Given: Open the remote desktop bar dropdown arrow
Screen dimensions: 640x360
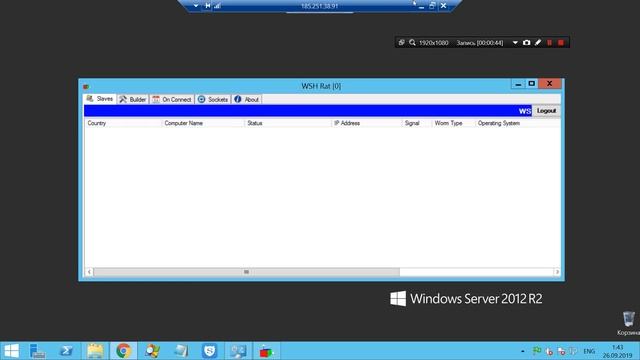Looking at the screenshot, I should pos(196,6).
